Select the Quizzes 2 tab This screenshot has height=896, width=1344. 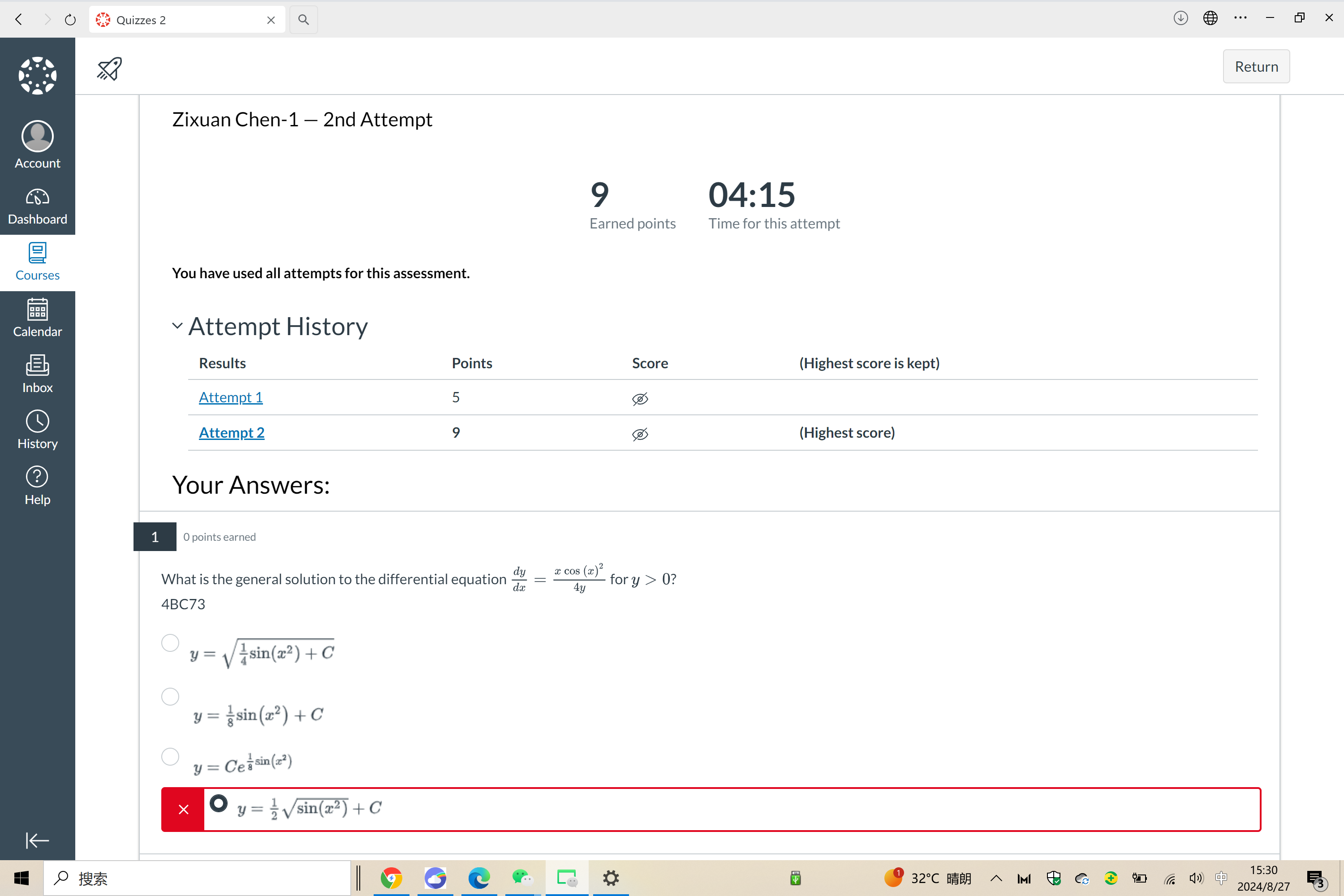pyautogui.click(x=187, y=19)
